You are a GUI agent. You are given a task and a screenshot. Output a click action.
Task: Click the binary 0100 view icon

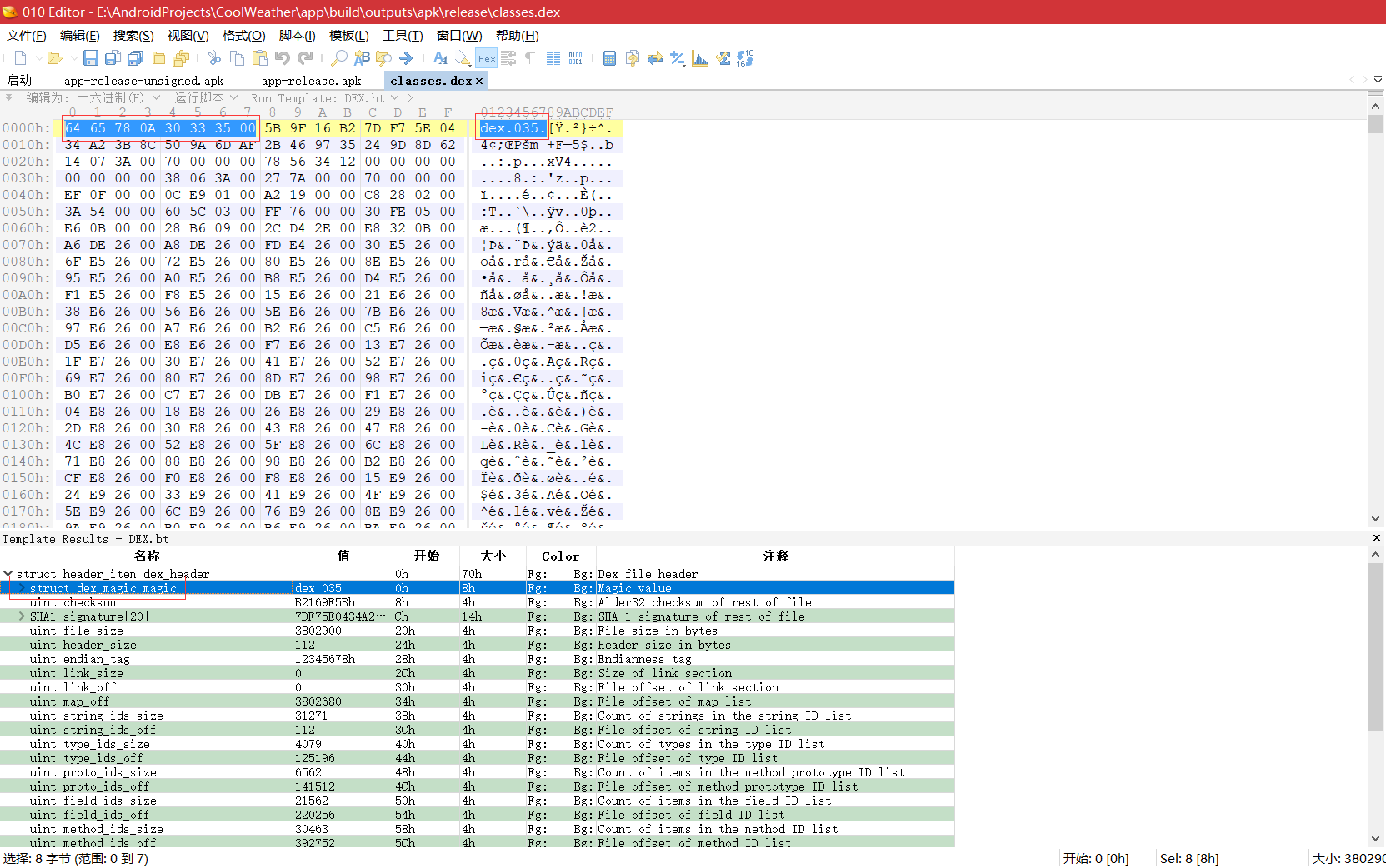point(576,58)
